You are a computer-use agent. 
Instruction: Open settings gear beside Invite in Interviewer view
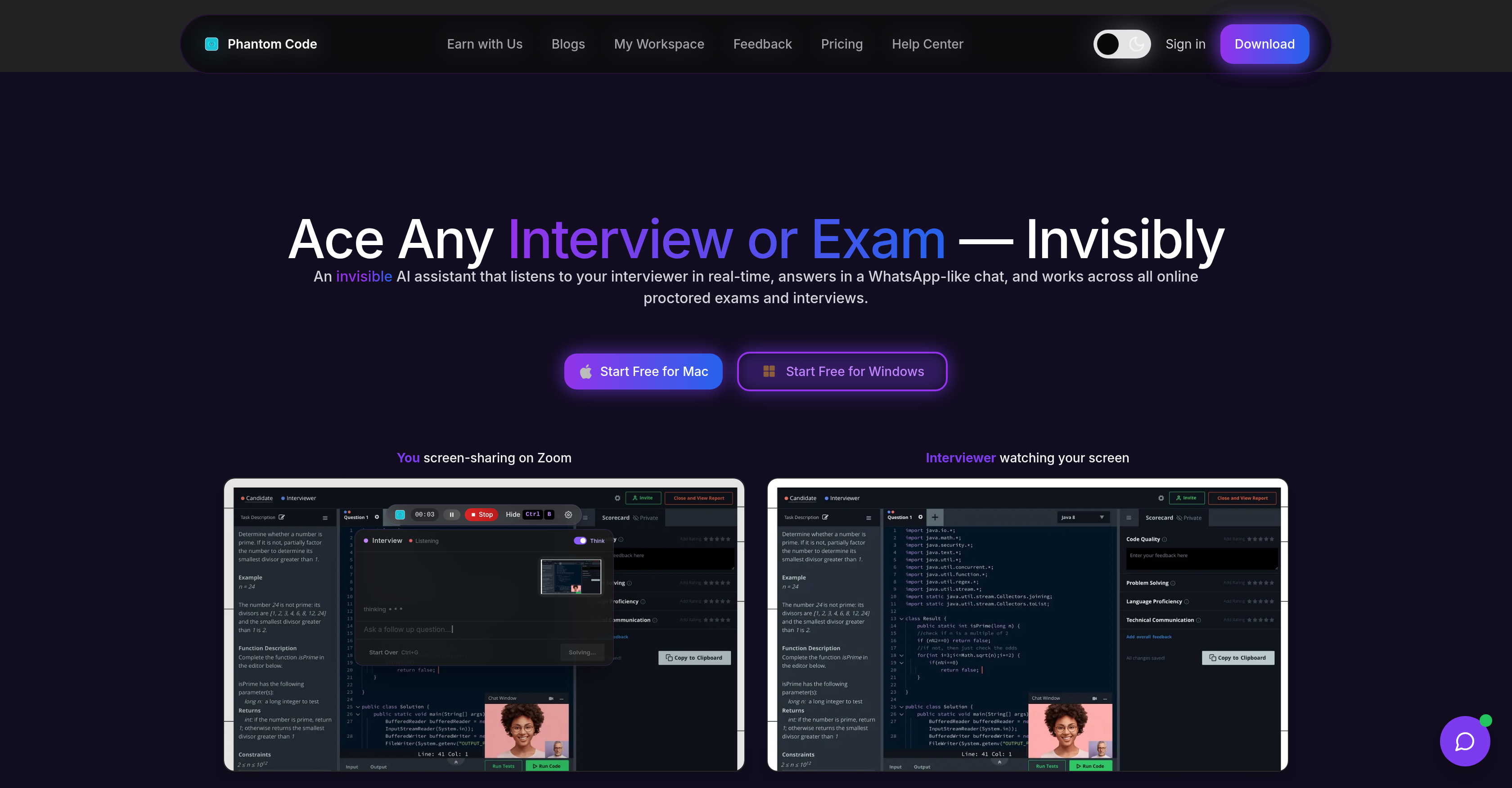coord(1161,498)
